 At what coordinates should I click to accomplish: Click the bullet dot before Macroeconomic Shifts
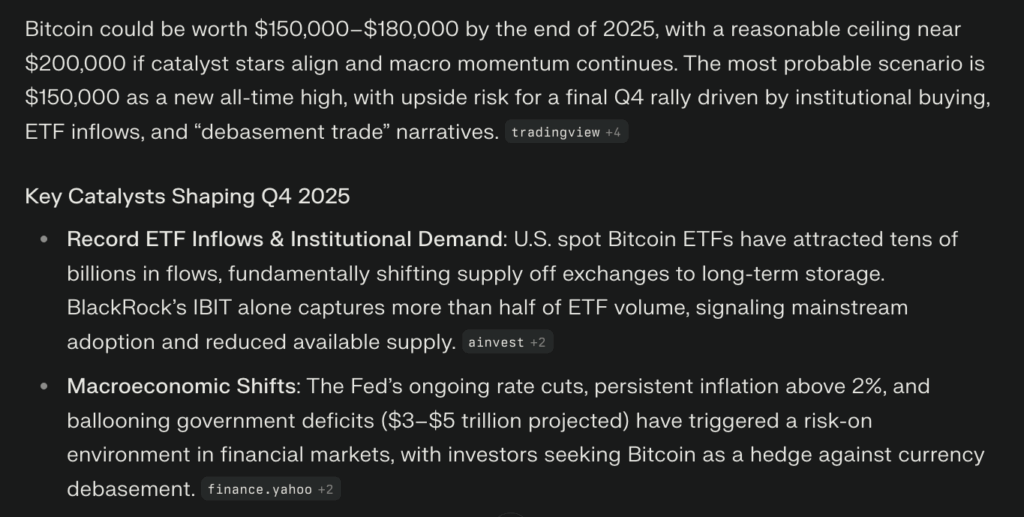[44, 386]
